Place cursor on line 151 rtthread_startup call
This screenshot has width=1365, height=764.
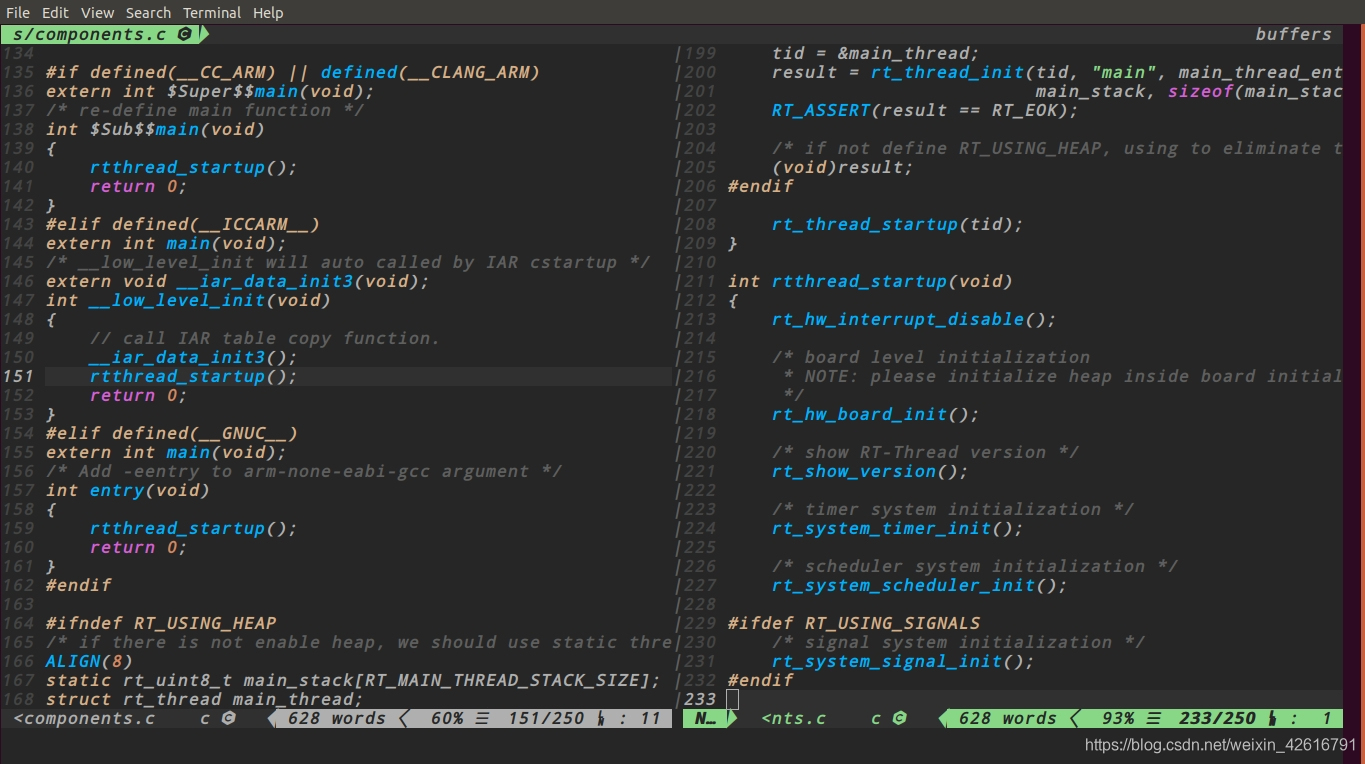tap(193, 377)
